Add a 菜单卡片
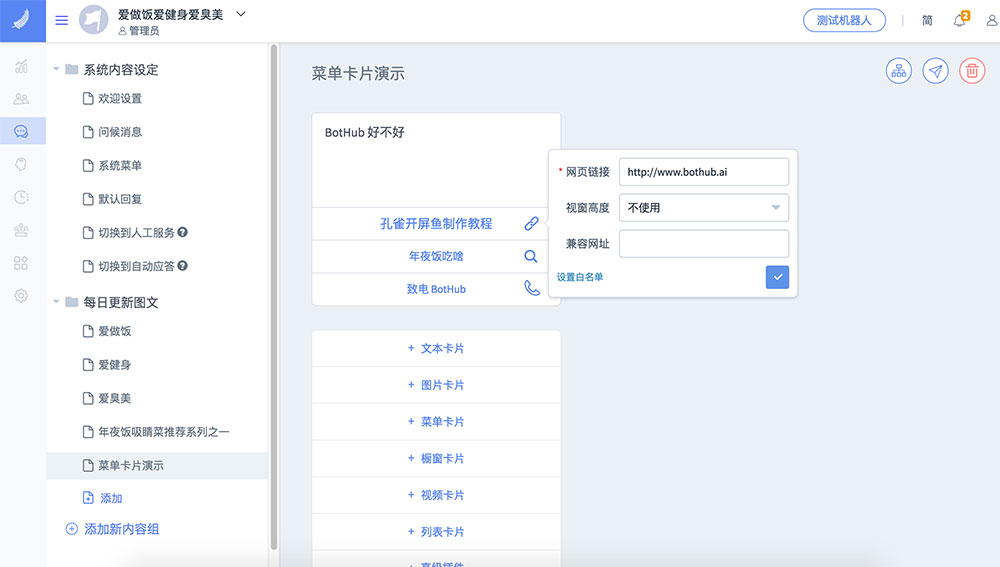The width and height of the screenshot is (1000, 567). pyautogui.click(x=436, y=422)
